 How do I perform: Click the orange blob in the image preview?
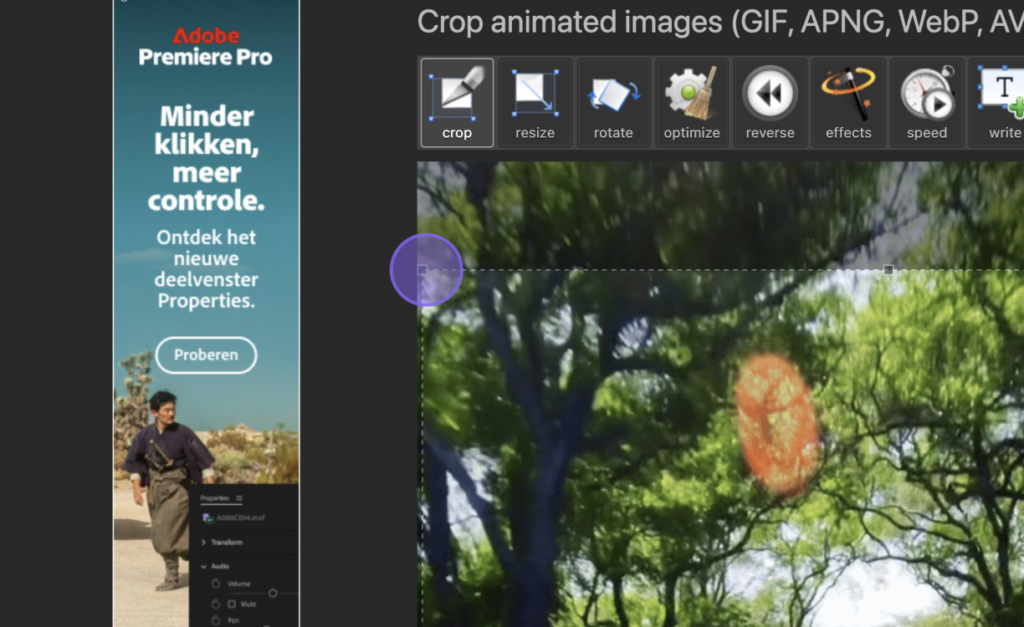778,424
